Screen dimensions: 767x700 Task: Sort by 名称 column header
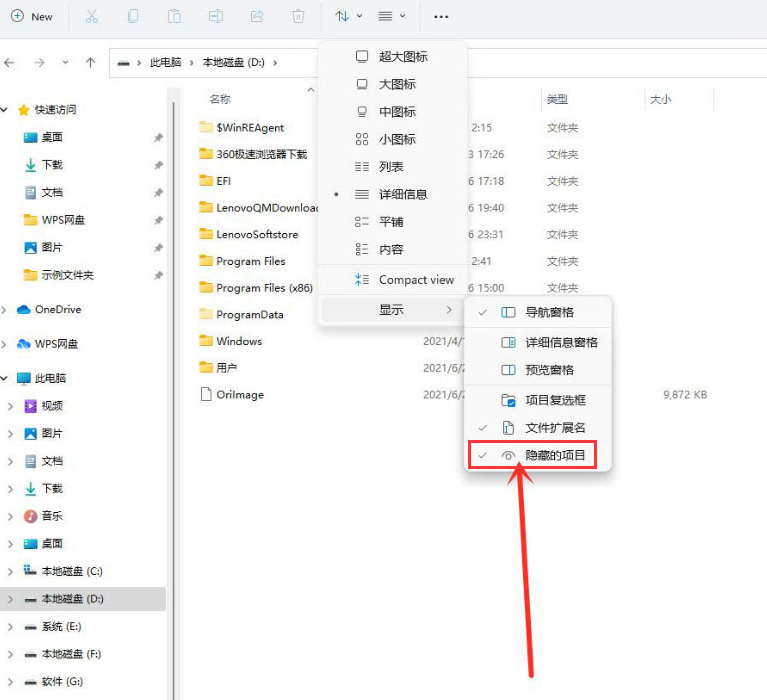[x=220, y=99]
